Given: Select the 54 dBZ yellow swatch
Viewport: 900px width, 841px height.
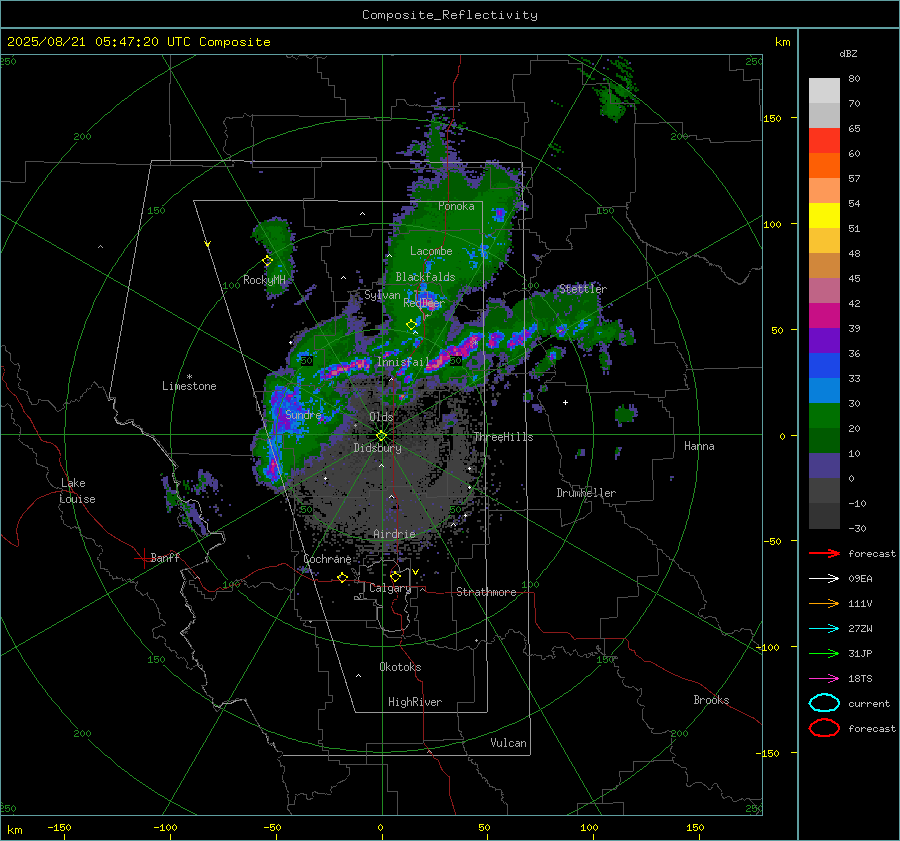Looking at the screenshot, I should pos(824,215).
